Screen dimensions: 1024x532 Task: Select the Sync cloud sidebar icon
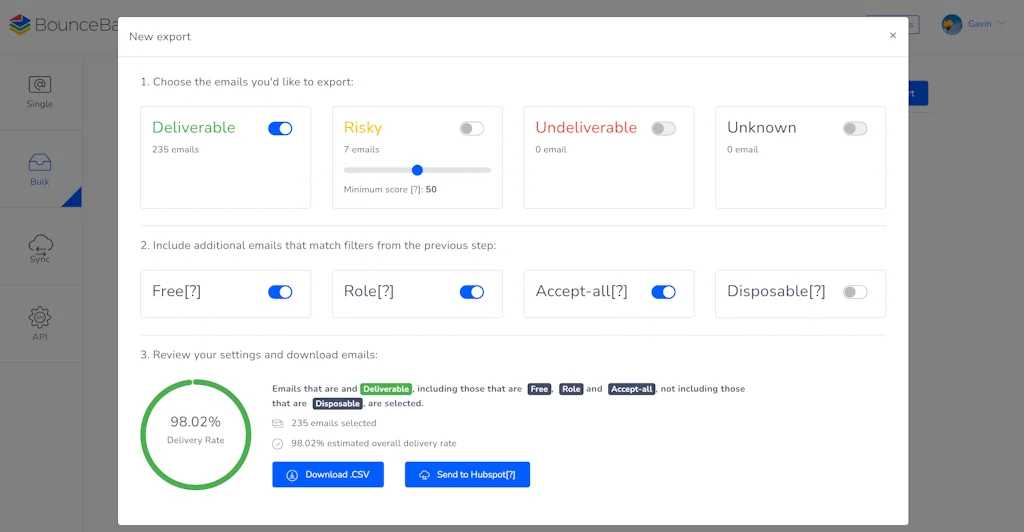coord(40,243)
